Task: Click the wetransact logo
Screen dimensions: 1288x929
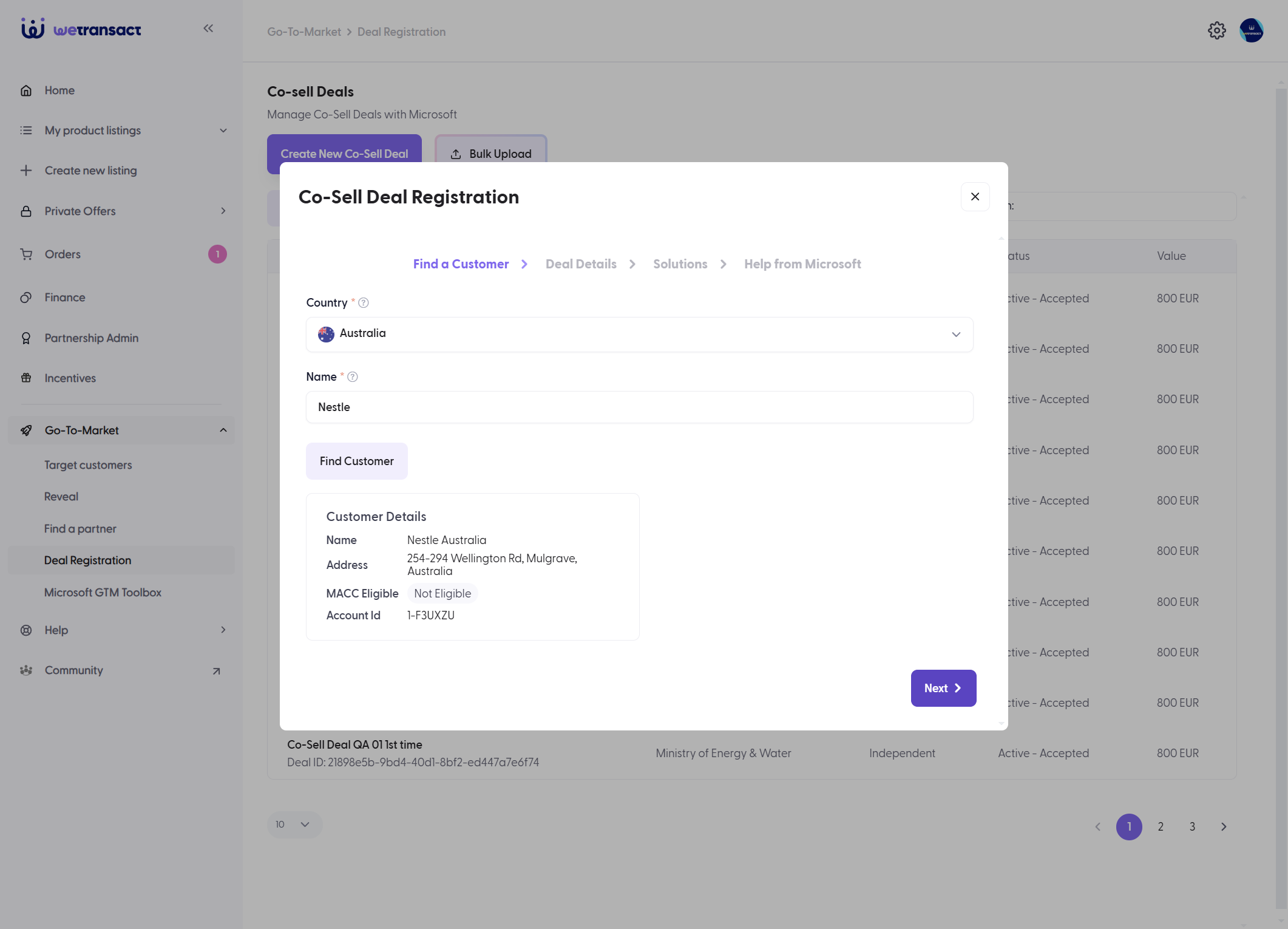Action: tap(81, 29)
